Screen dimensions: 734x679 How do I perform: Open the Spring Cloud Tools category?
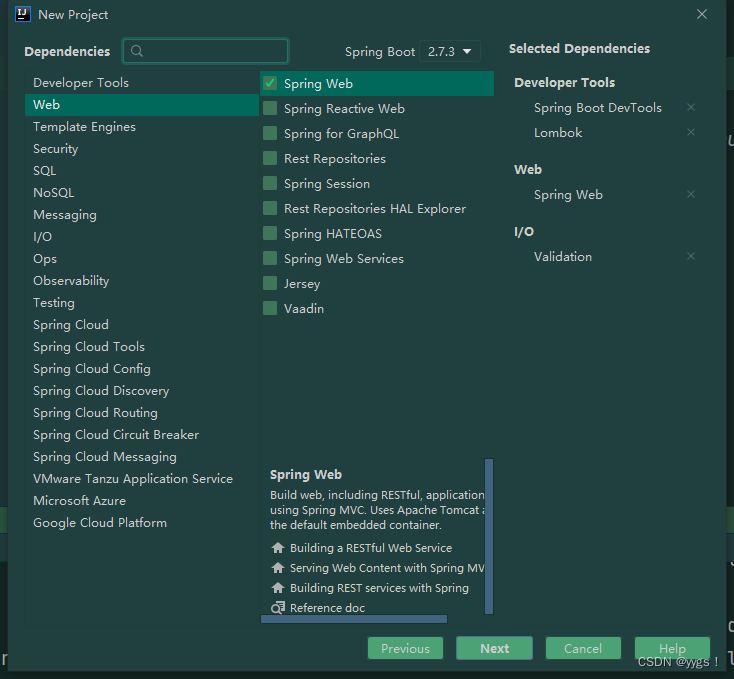click(142, 347)
